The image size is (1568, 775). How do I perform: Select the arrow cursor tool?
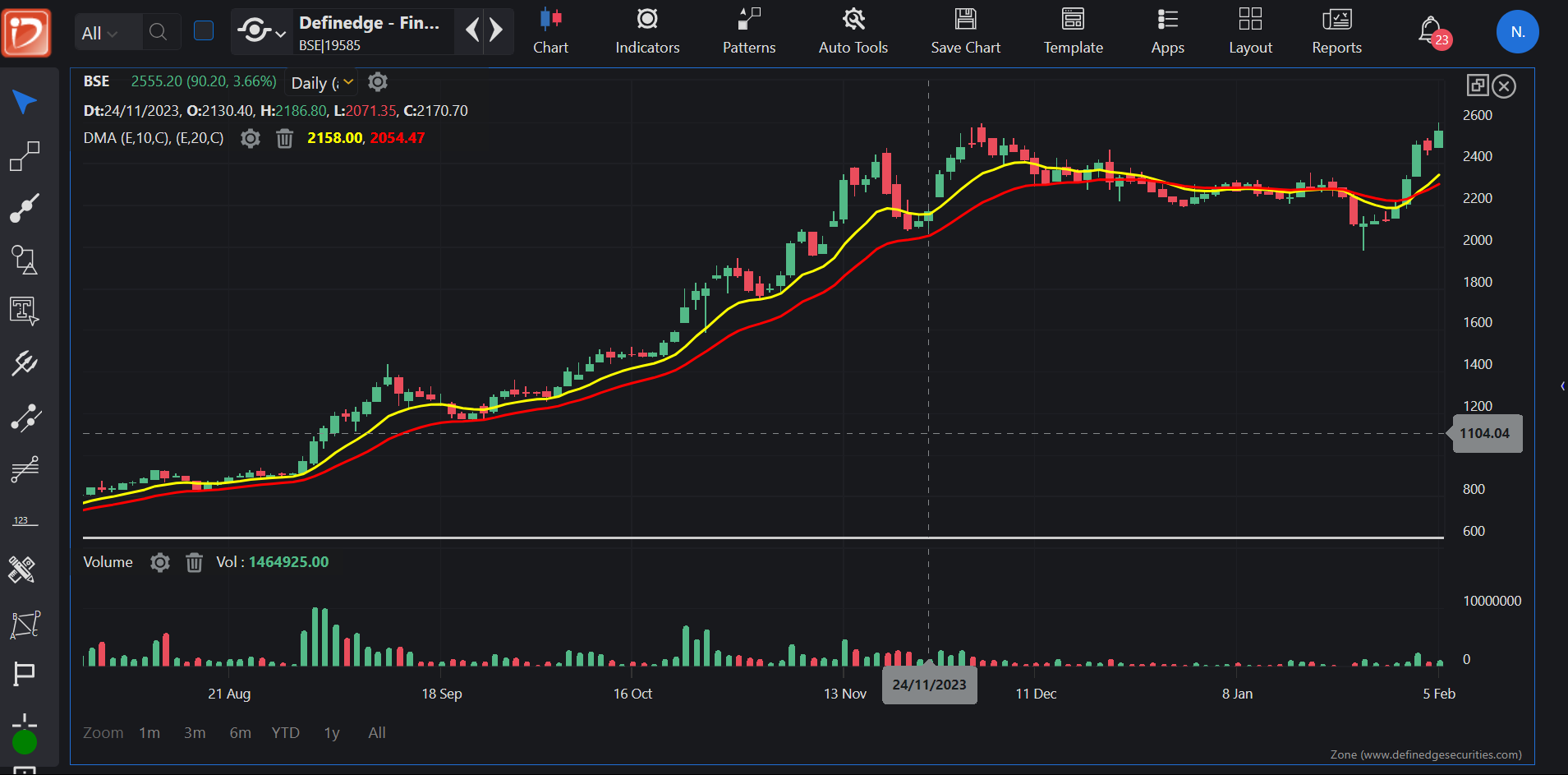pos(25,102)
